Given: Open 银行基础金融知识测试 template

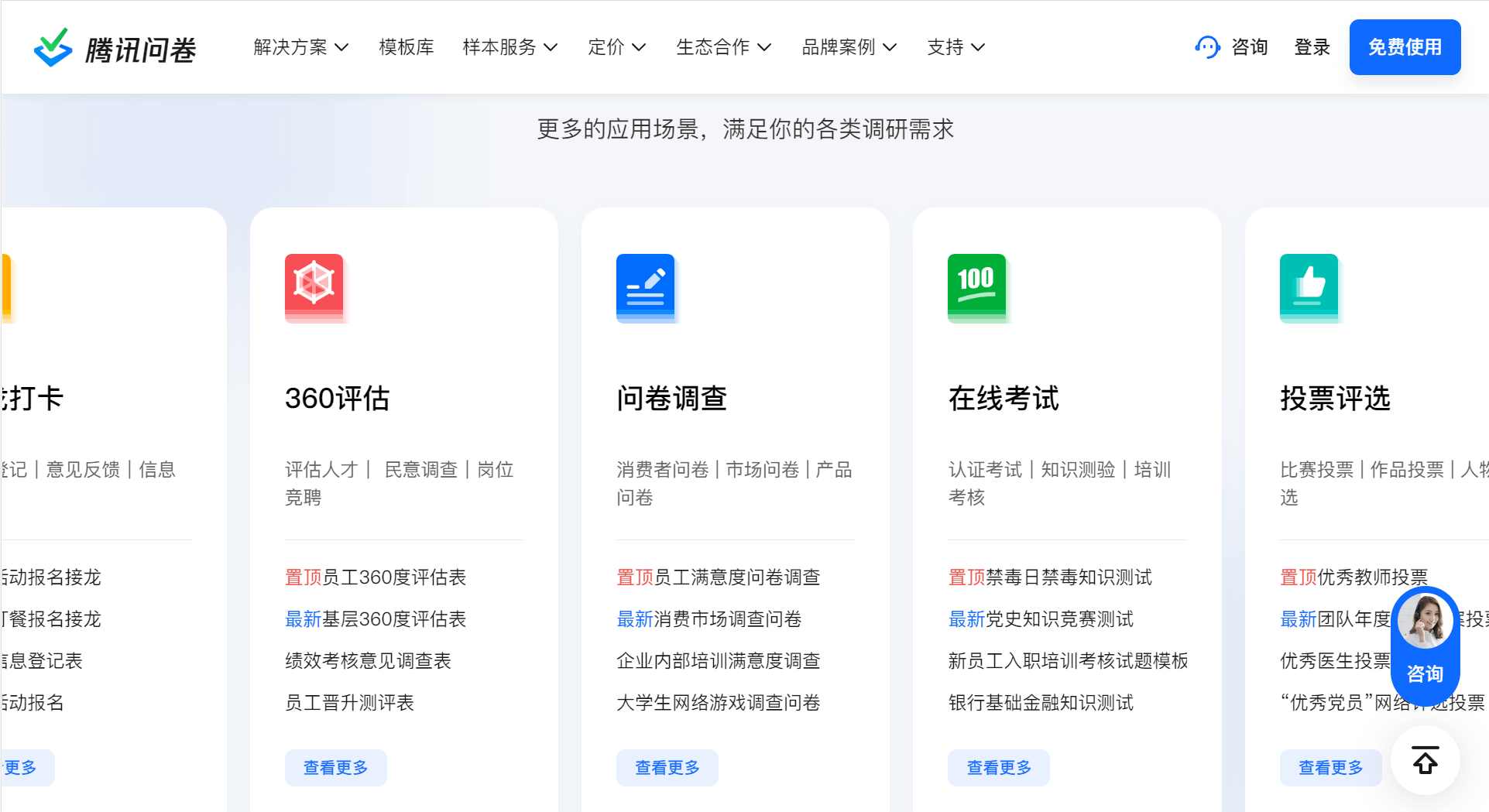Looking at the screenshot, I should click(1041, 702).
